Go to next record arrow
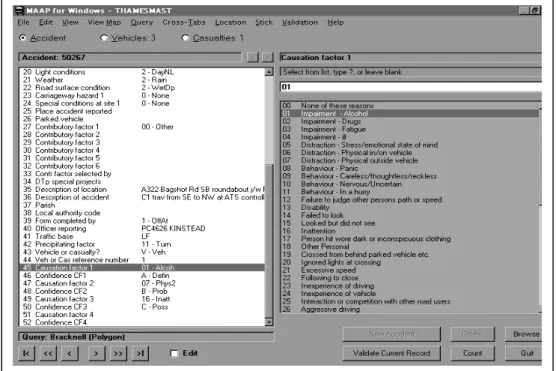The image size is (556, 371). (x=96, y=353)
